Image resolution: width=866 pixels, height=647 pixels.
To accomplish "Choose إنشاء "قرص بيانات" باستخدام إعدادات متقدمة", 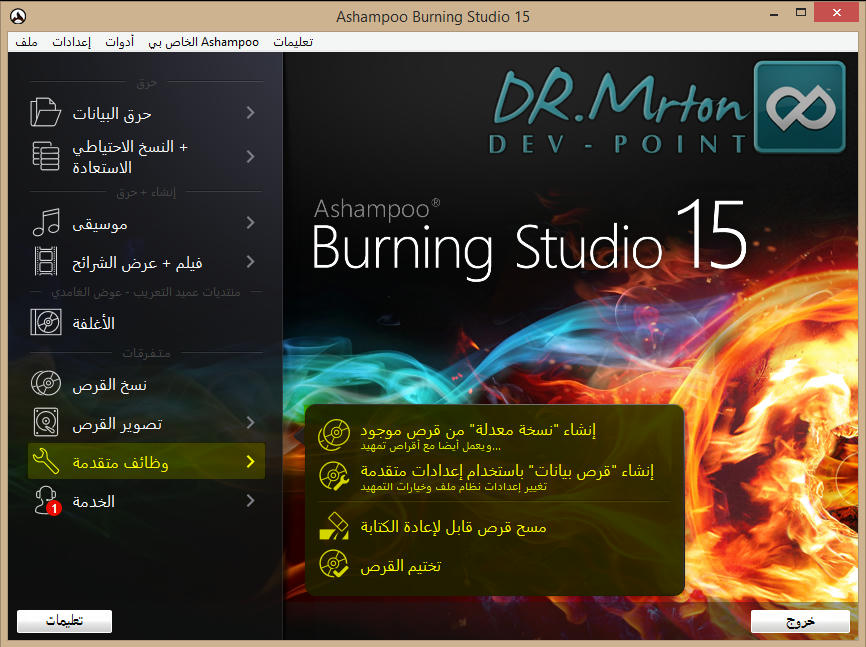I will 494,476.
